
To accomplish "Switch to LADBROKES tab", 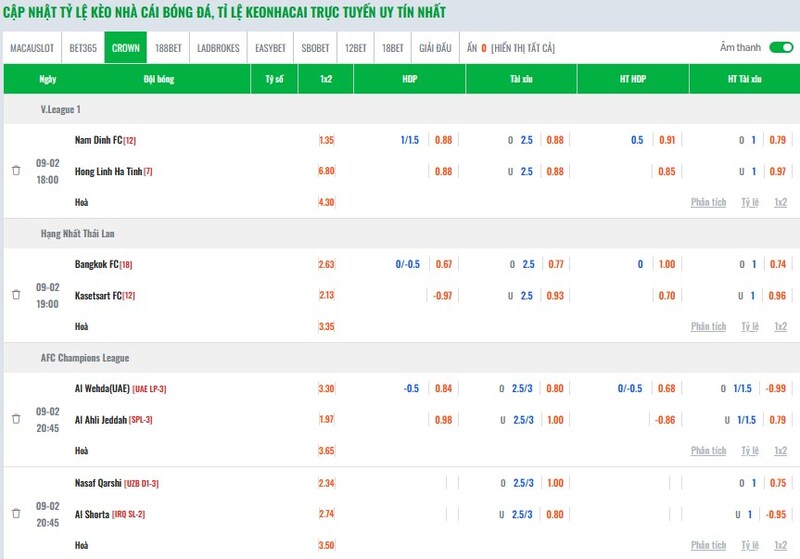I will (218, 48).
